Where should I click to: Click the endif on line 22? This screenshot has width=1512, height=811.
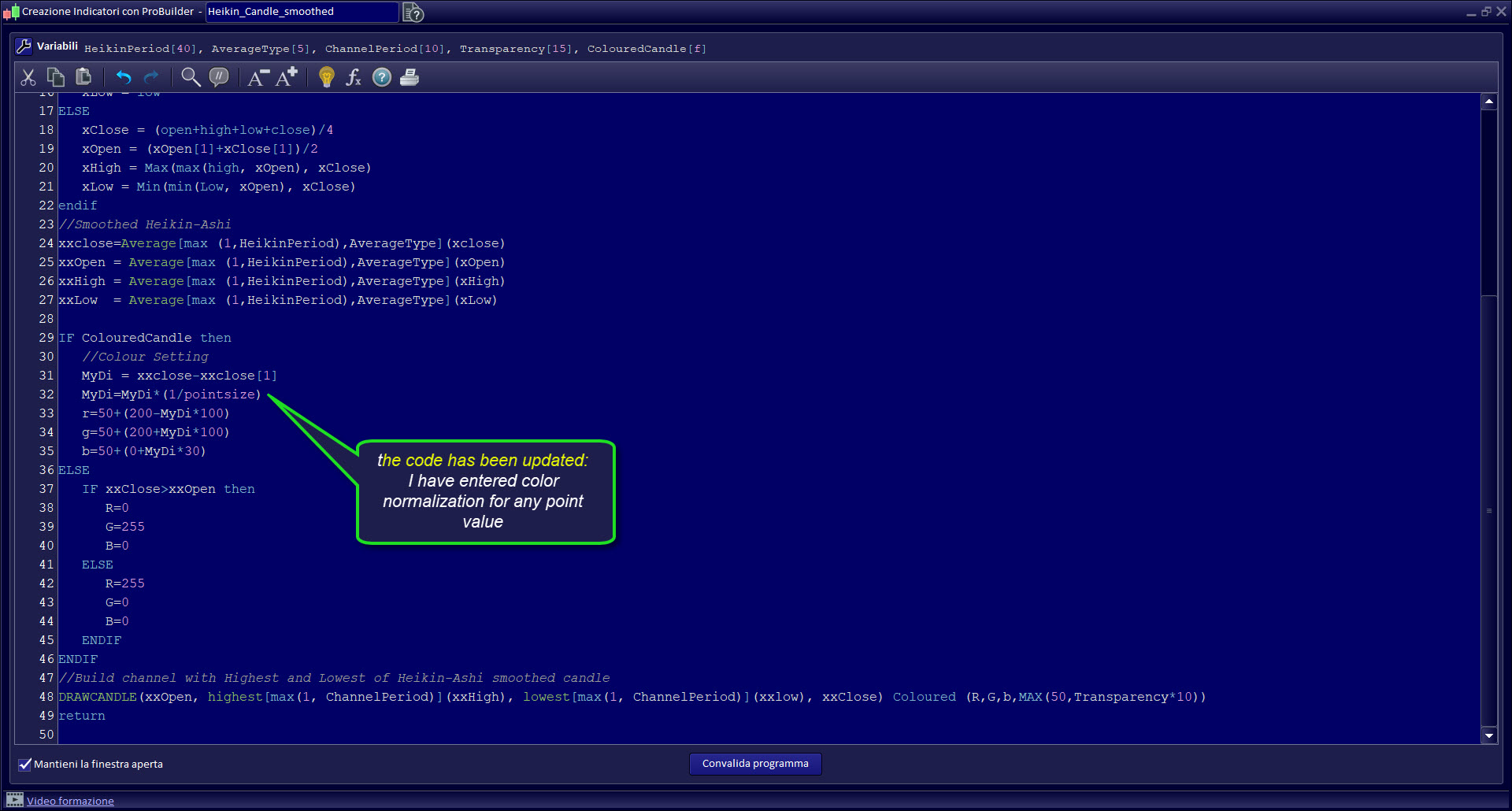[x=78, y=206]
